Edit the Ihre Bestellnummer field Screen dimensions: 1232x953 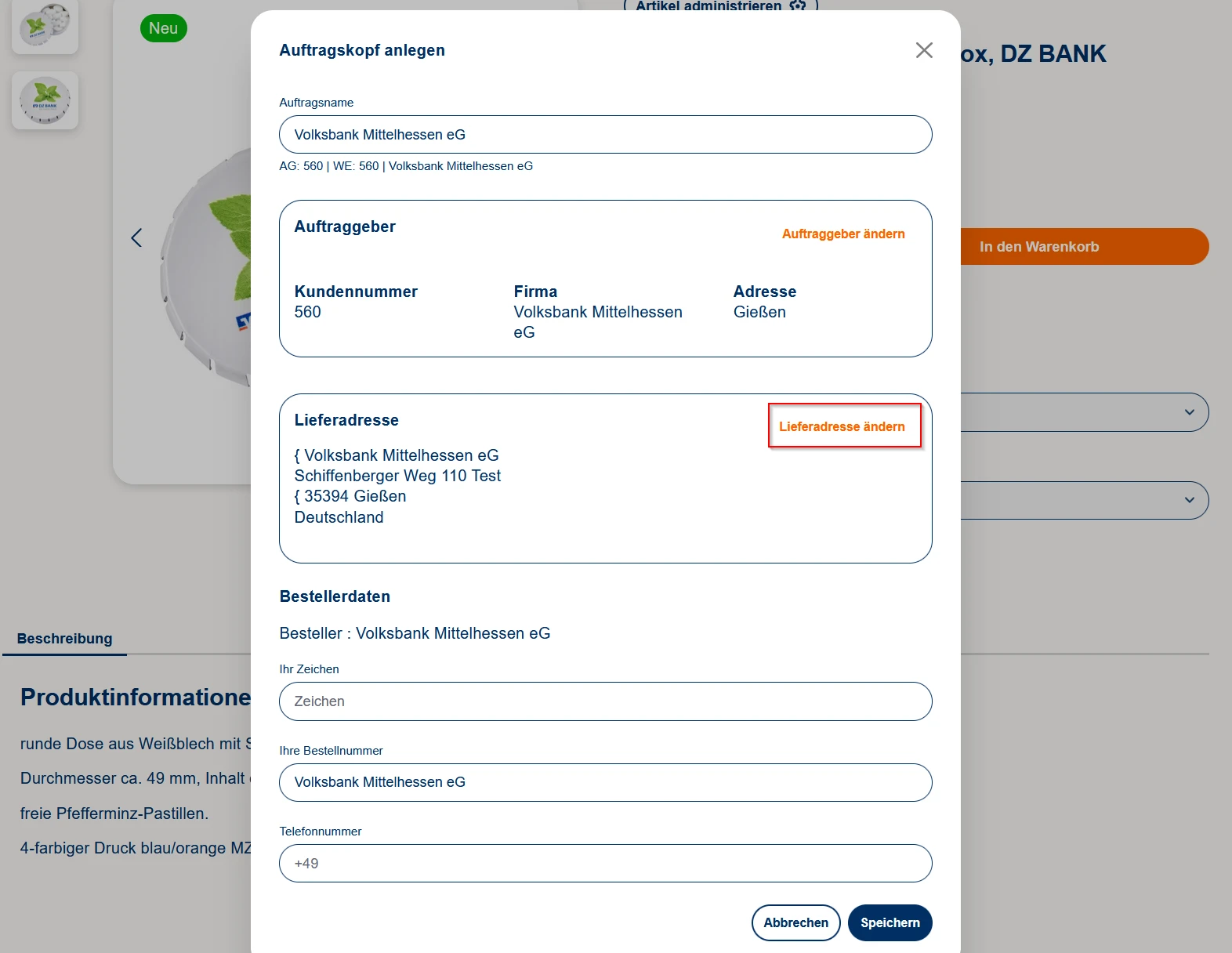605,782
